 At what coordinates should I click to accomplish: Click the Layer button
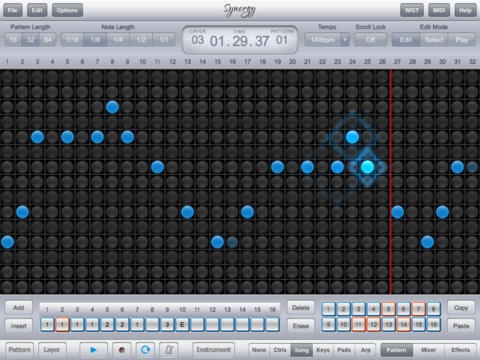click(52, 350)
